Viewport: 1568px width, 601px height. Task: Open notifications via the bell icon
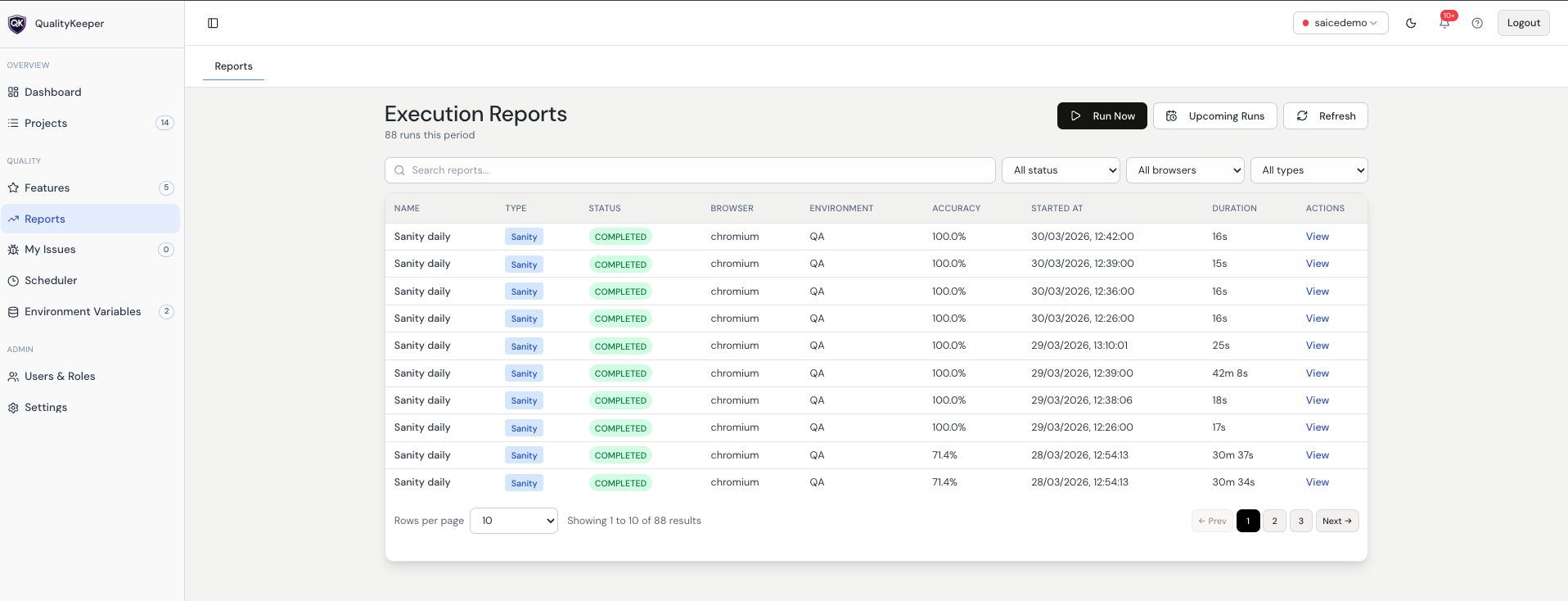1444,23
